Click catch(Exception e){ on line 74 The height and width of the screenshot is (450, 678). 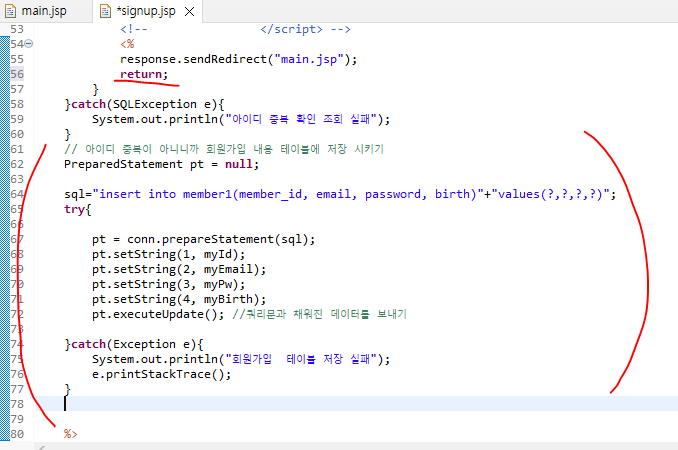point(134,344)
